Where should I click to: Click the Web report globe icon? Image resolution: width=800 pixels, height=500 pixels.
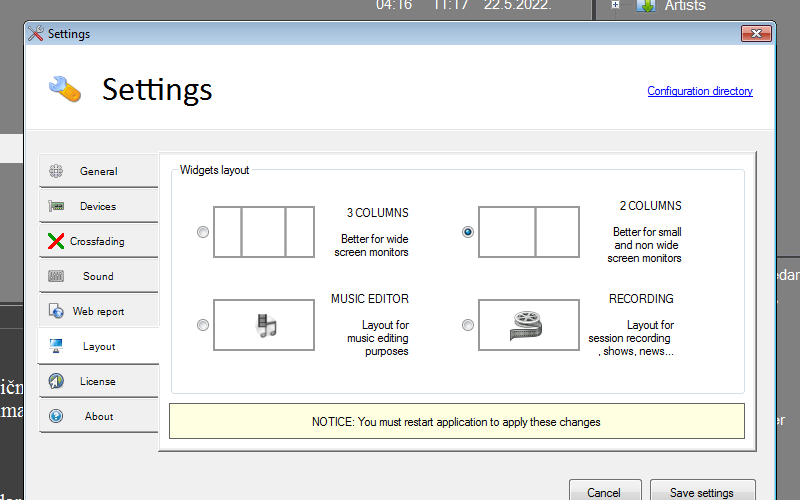pos(56,311)
